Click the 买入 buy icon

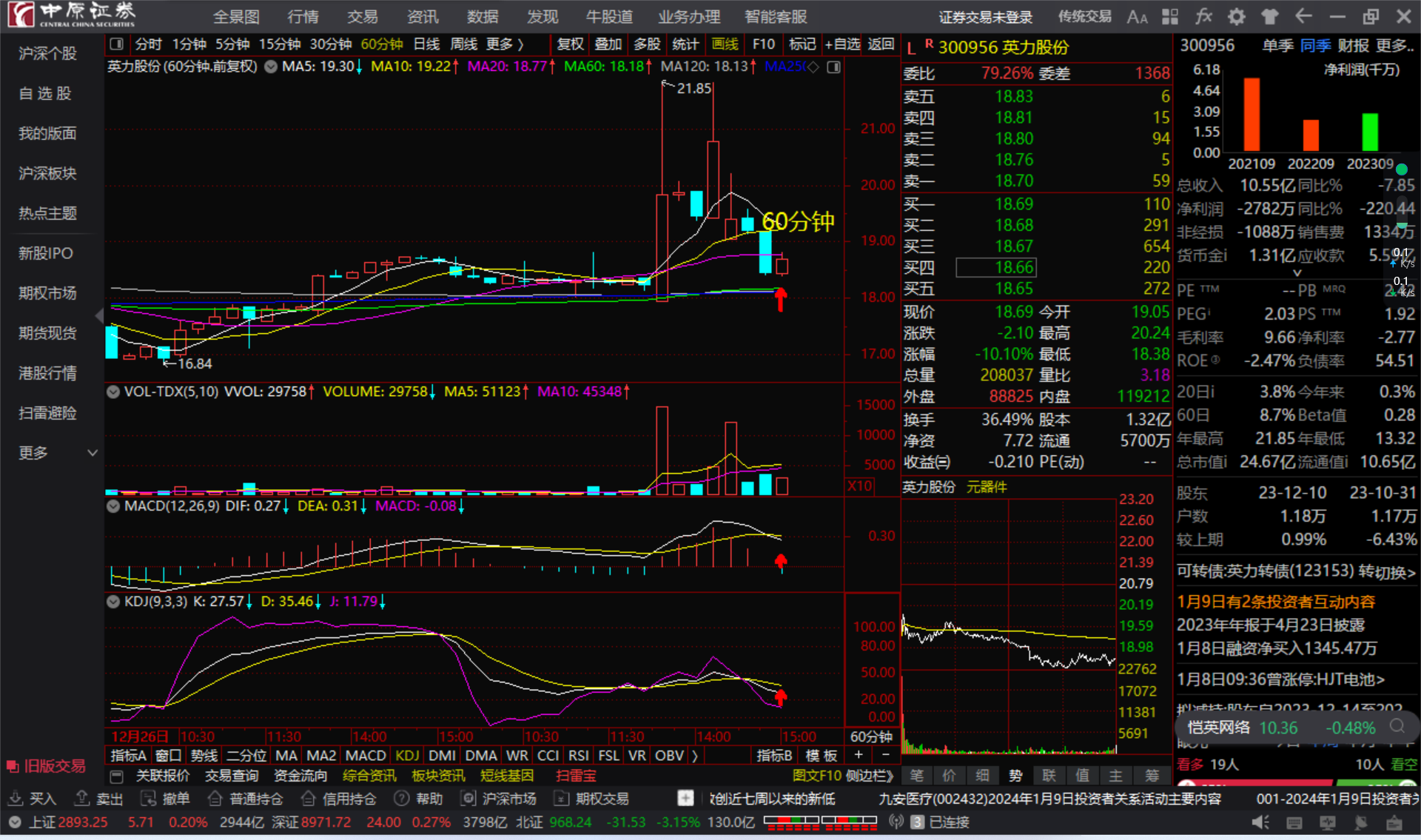[x=16, y=799]
